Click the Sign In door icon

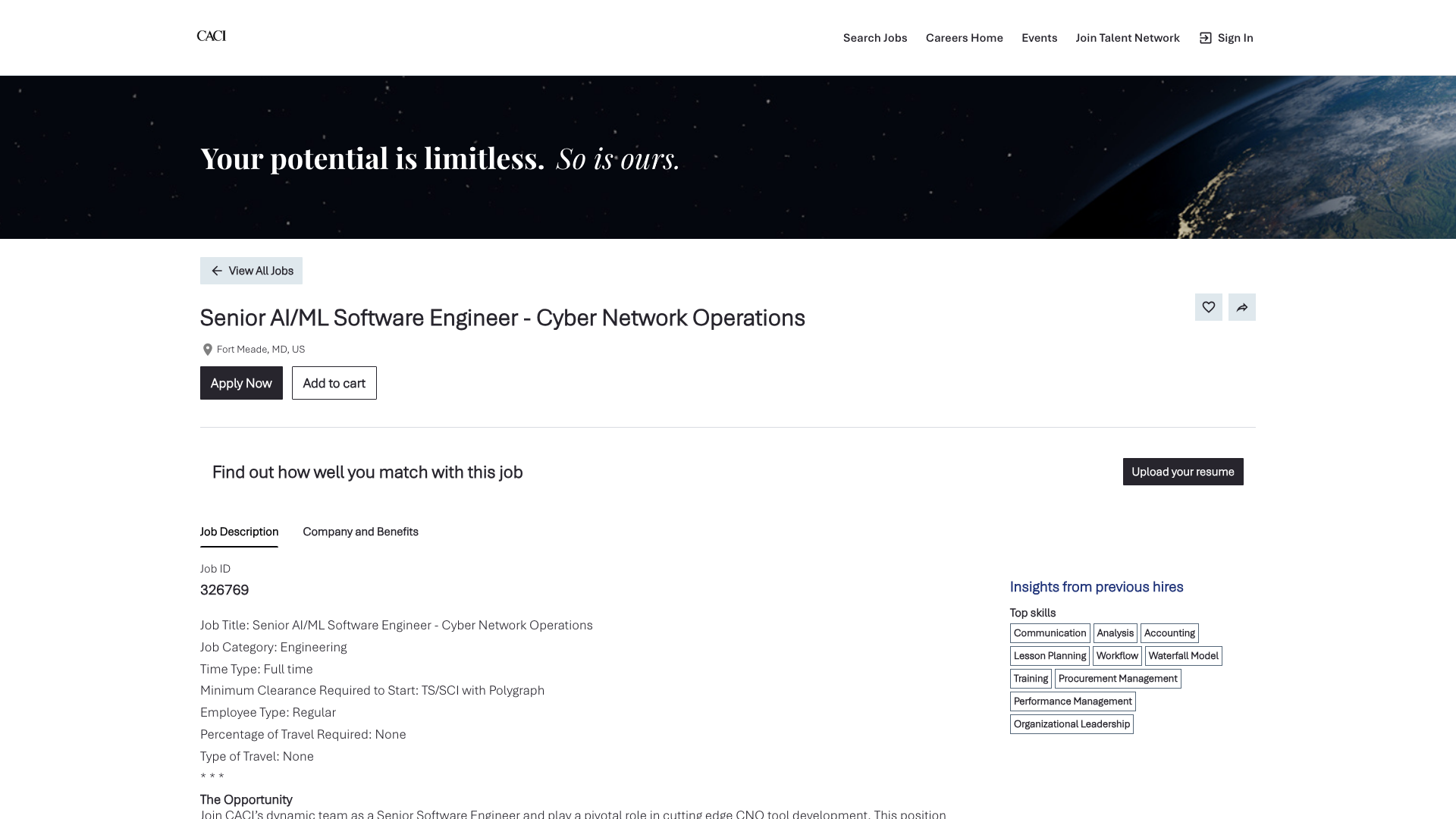tap(1205, 38)
